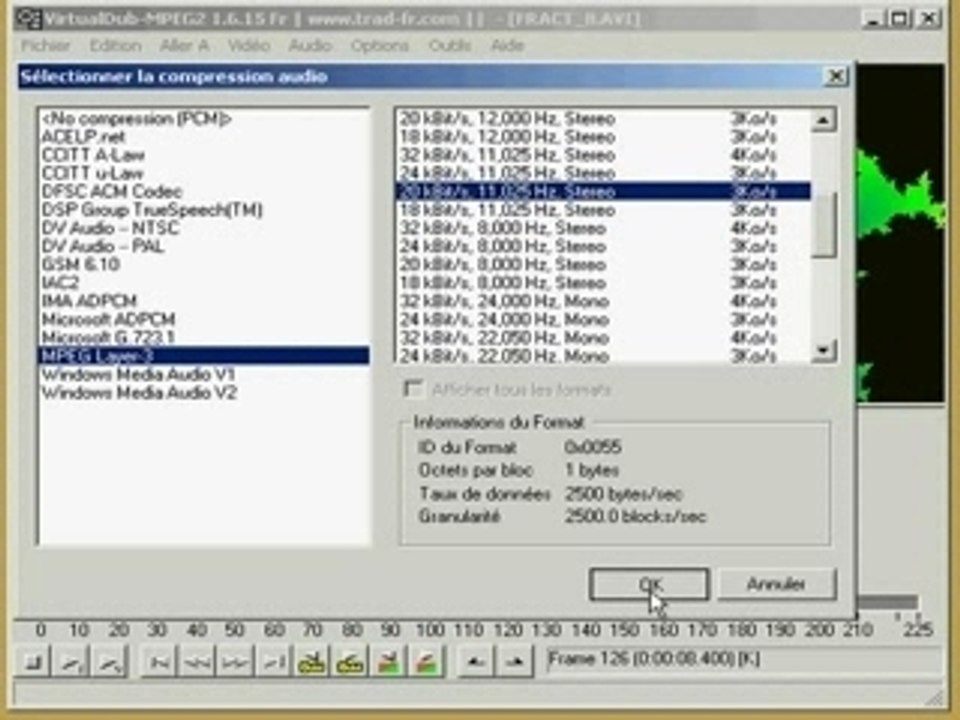This screenshot has width=960, height=720.
Task: Click the format list scrollbar thumb
Action: click(x=823, y=225)
